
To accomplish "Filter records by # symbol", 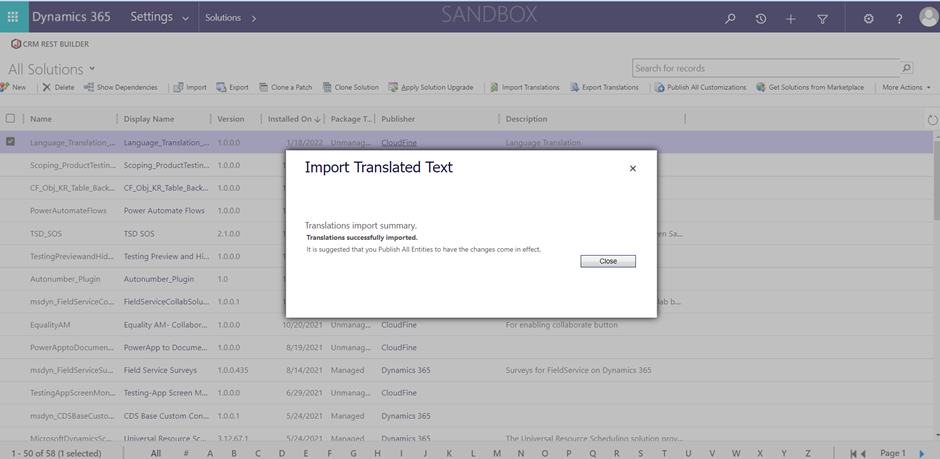I will (186, 453).
